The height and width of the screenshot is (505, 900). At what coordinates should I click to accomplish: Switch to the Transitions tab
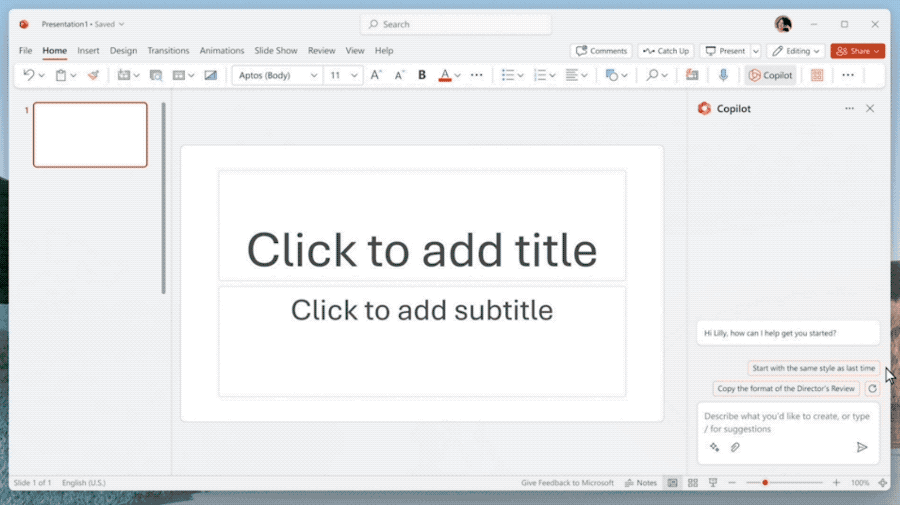click(168, 51)
